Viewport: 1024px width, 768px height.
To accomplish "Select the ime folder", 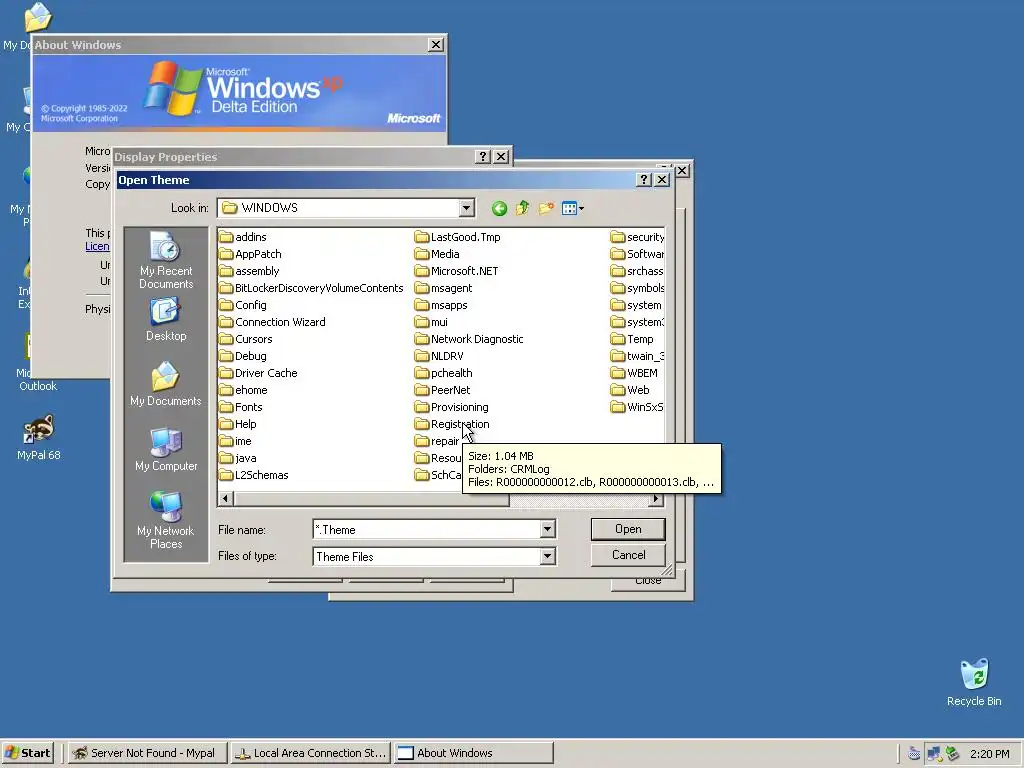I will click(236, 441).
